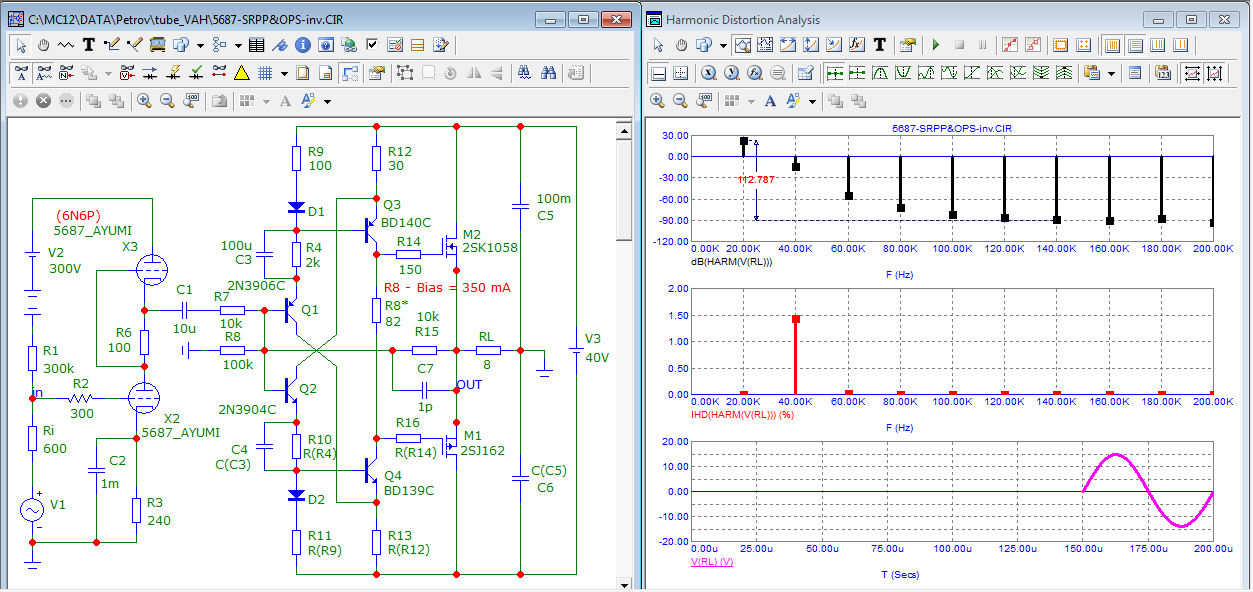Click the yellow warning triangle icon
The width and height of the screenshot is (1253, 592).
(241, 73)
